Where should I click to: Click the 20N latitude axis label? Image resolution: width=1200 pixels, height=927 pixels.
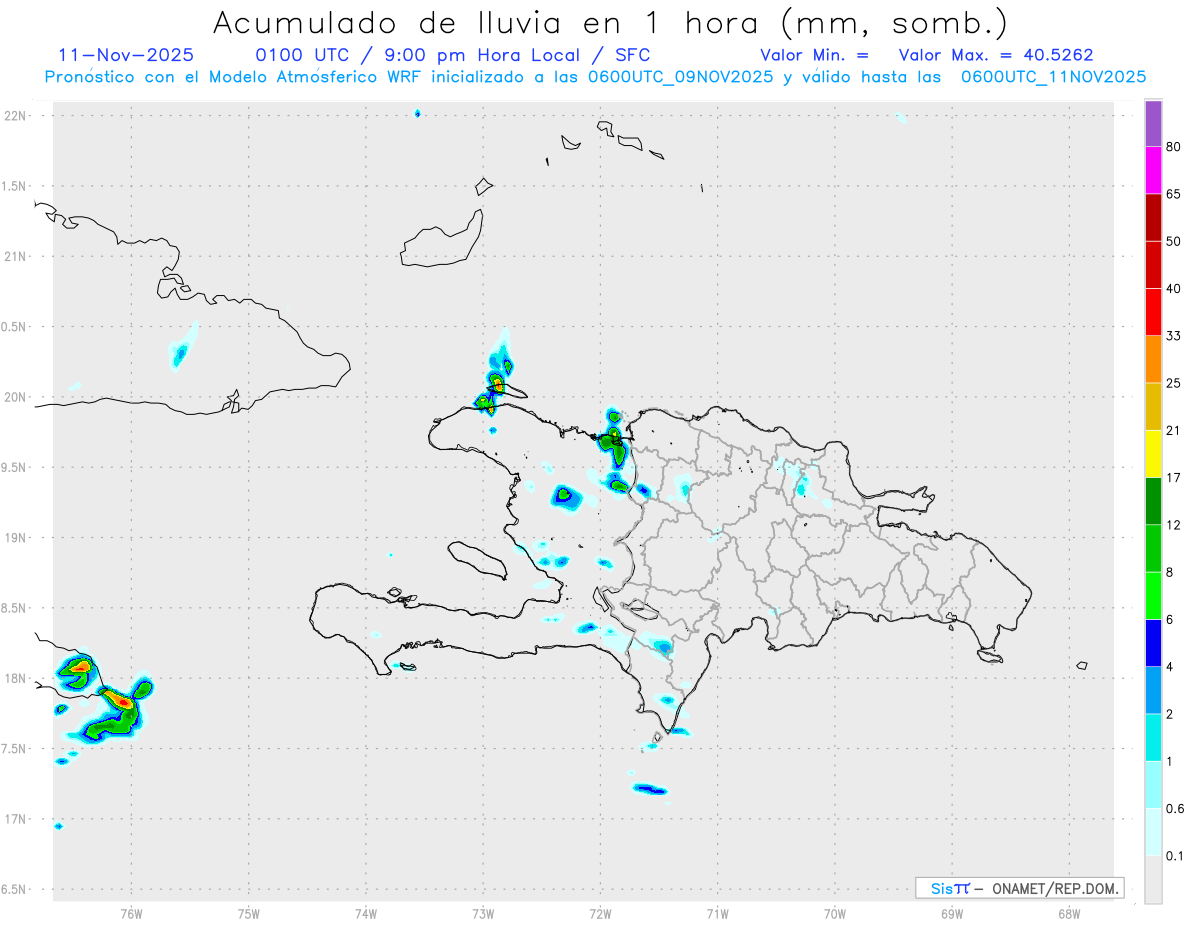tap(17, 397)
